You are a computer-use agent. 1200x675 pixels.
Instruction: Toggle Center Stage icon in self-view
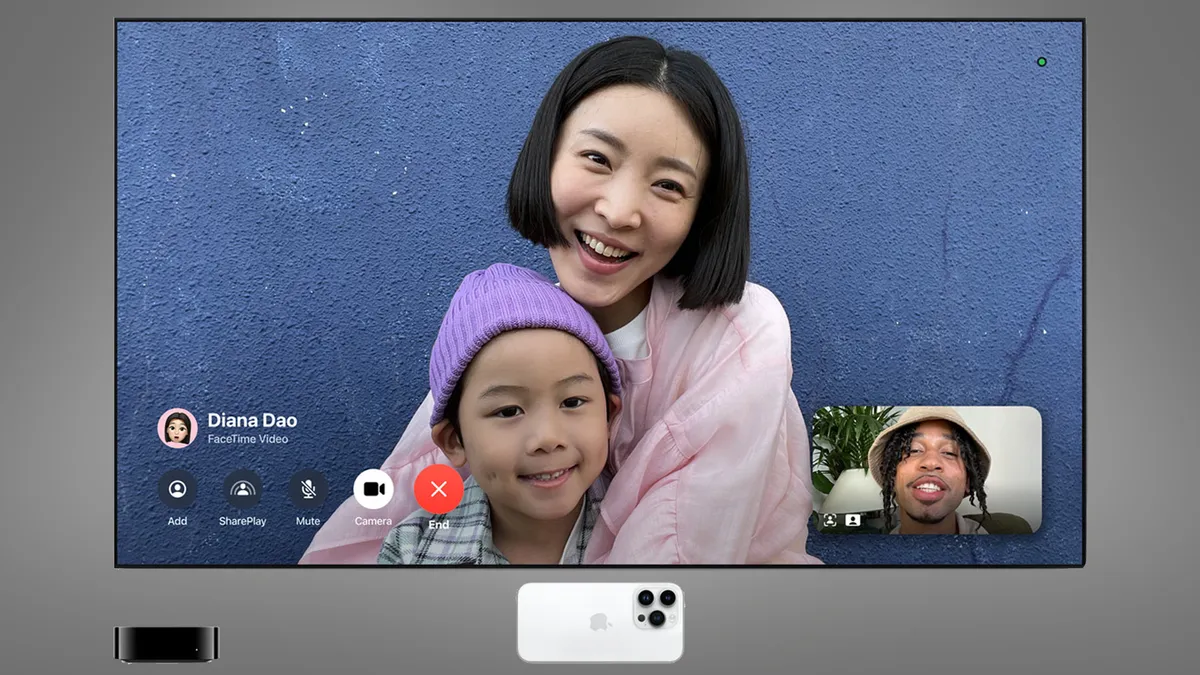pos(830,520)
